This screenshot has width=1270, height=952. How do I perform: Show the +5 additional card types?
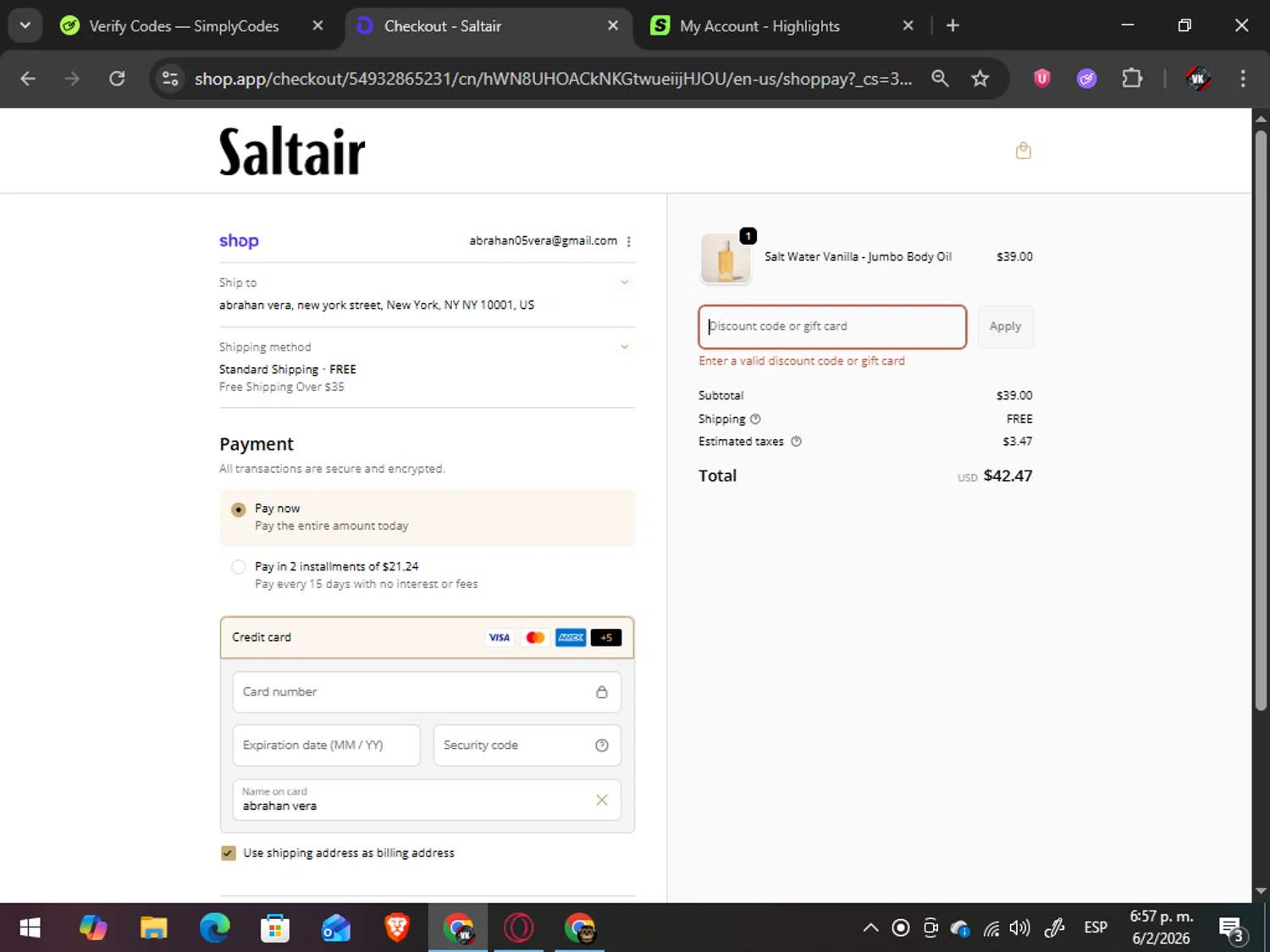[606, 637]
